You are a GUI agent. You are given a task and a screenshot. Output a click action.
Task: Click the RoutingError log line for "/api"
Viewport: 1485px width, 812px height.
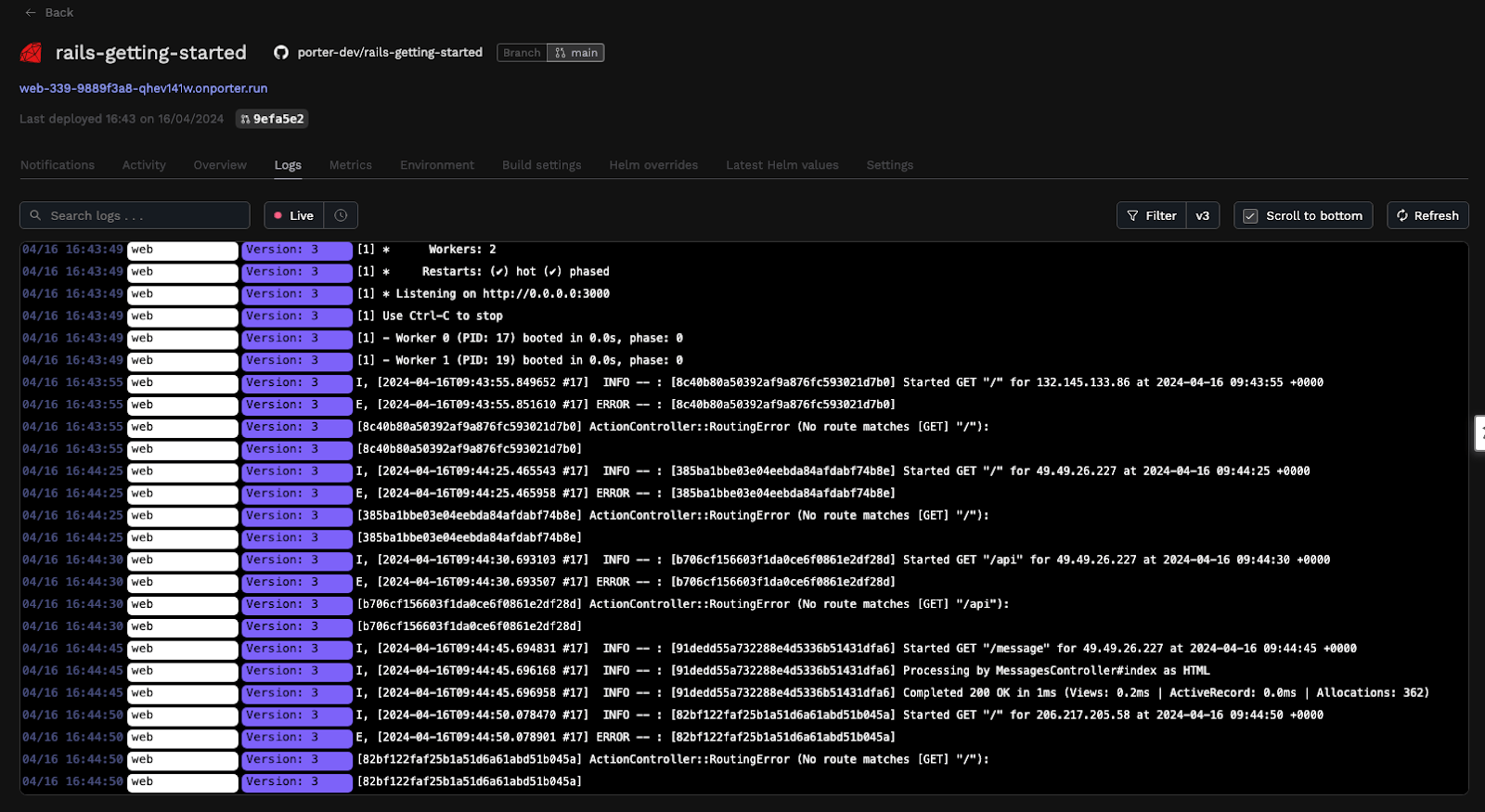pos(683,604)
